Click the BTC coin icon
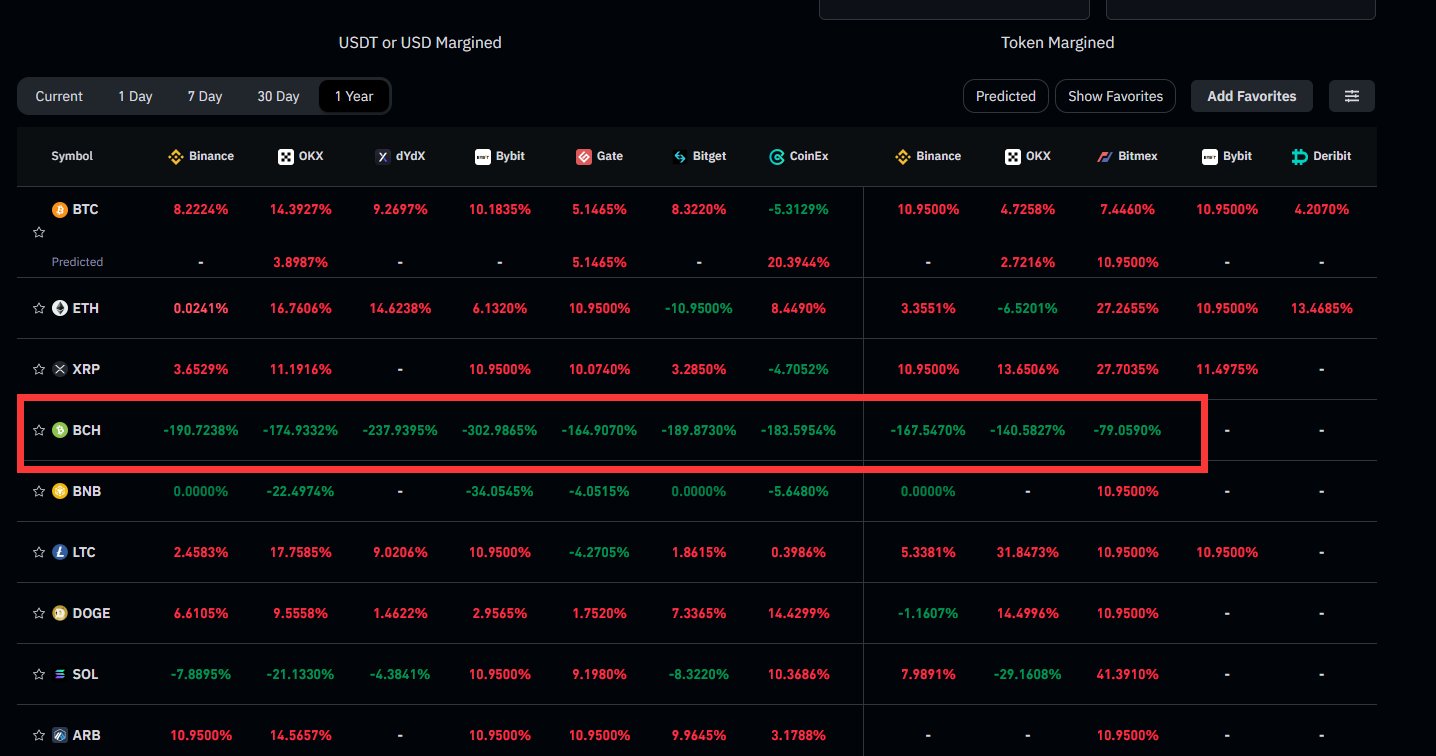This screenshot has height=756, width=1436. pyautogui.click(x=60, y=210)
